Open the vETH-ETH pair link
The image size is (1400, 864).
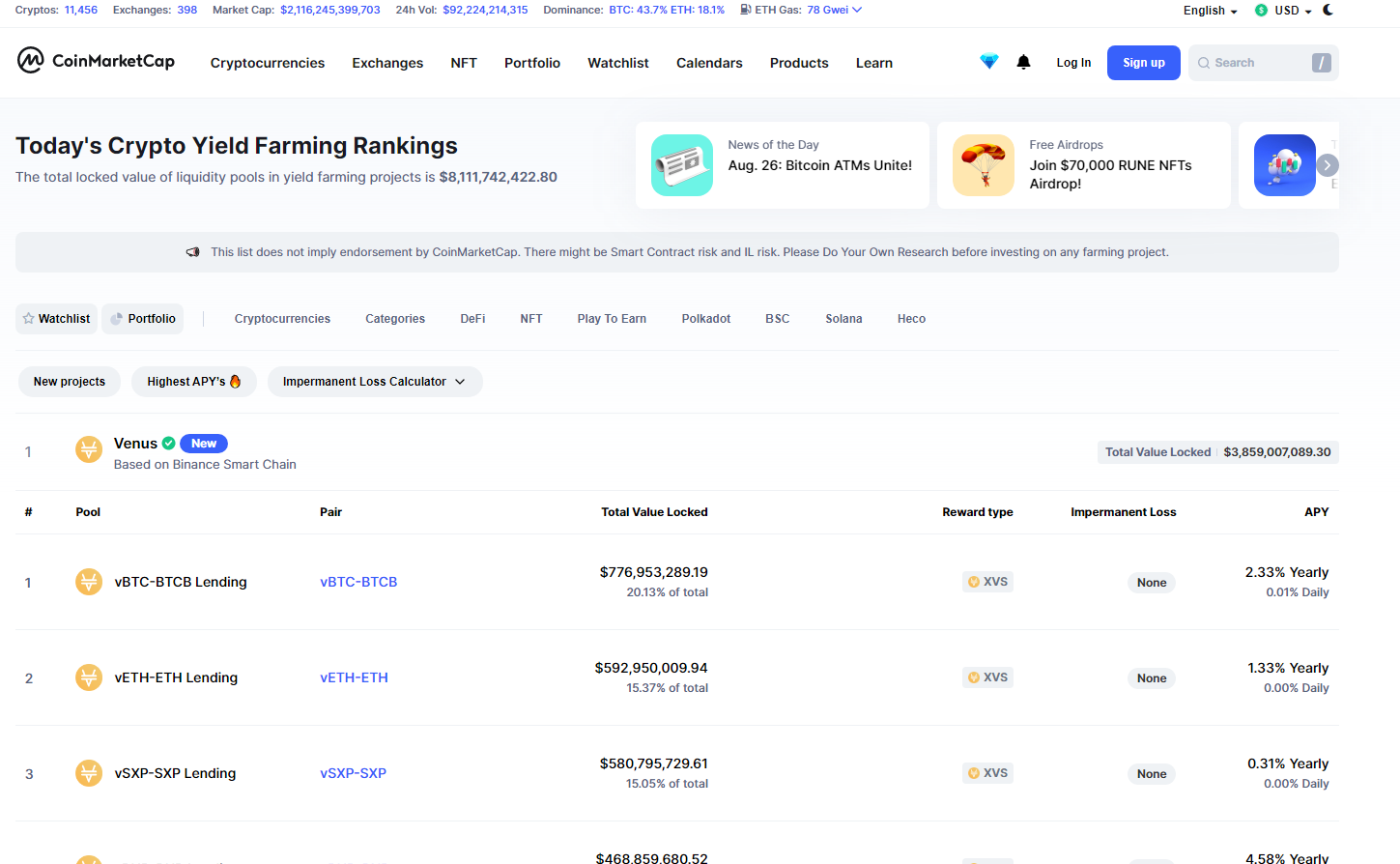354,677
